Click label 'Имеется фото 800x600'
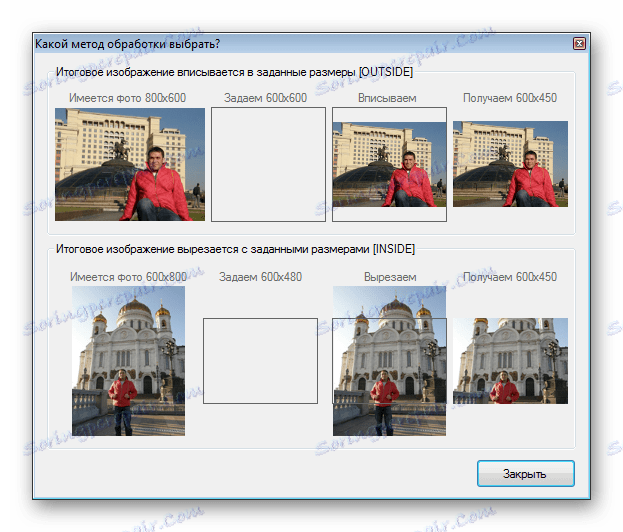Screen dimensions: 623x532 pos(128,98)
